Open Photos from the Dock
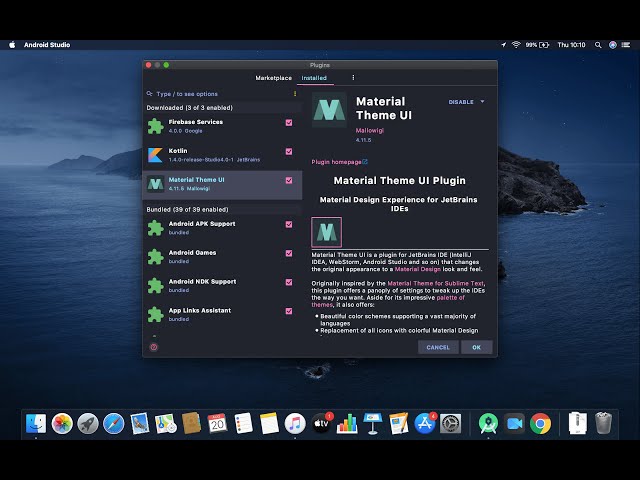640x480 pixels. (x=62, y=423)
